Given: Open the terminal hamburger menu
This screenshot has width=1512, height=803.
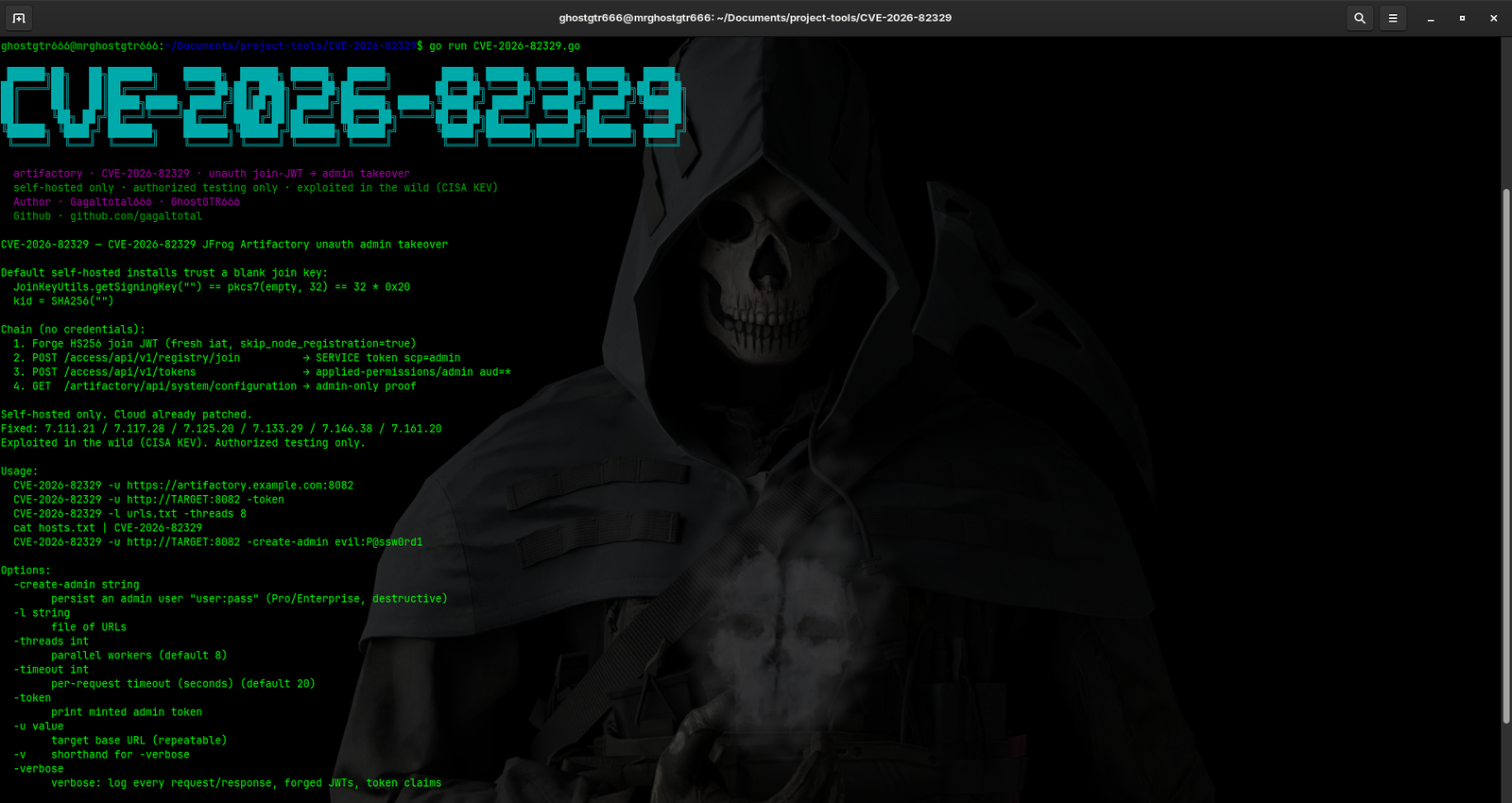Looking at the screenshot, I should point(1393,18).
